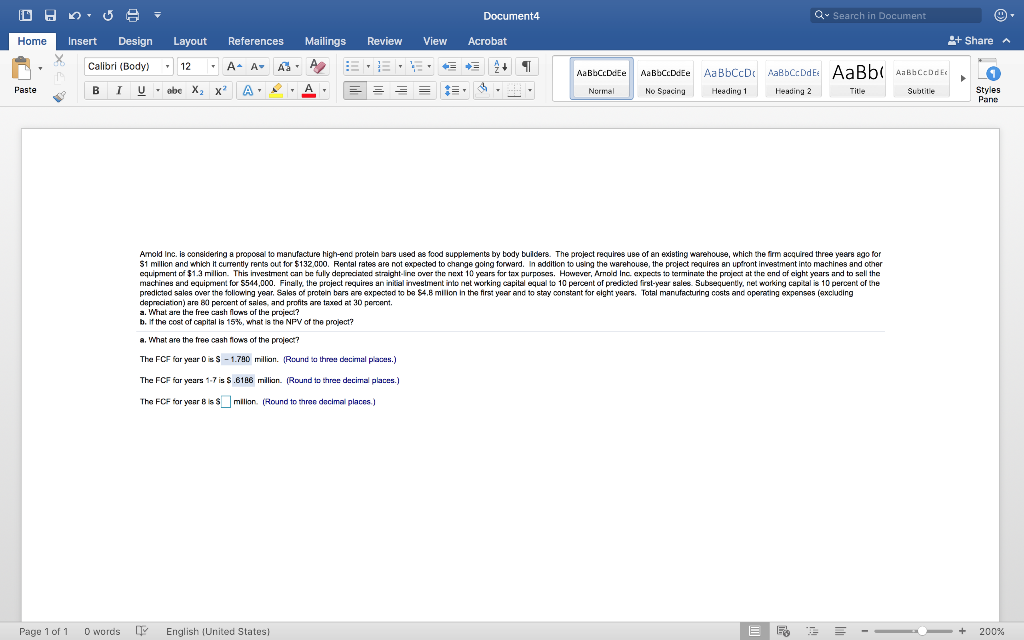1024x640 pixels.
Task: Click the Undo arrow icon
Action: click(x=74, y=15)
